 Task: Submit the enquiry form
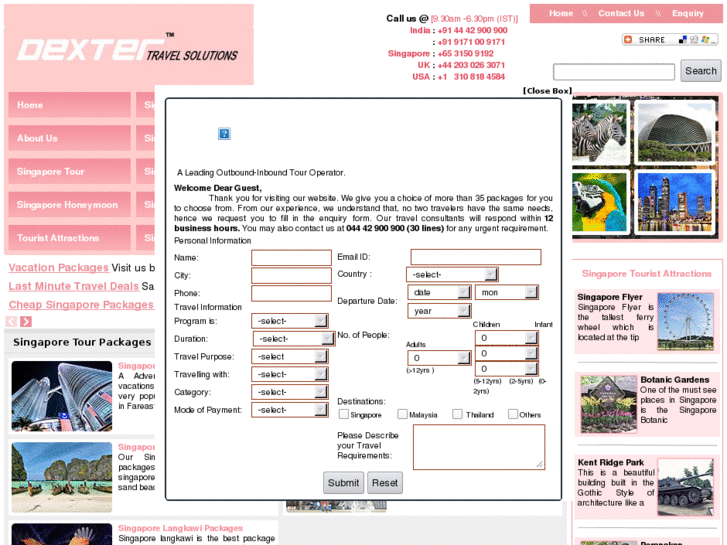pyautogui.click(x=343, y=483)
